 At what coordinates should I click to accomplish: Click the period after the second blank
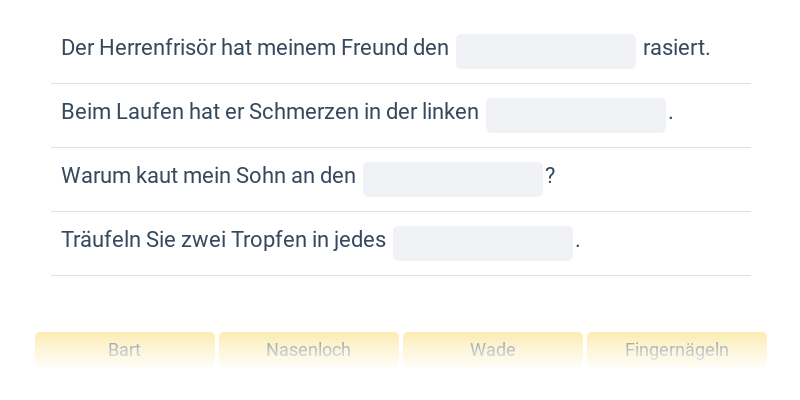(671, 114)
